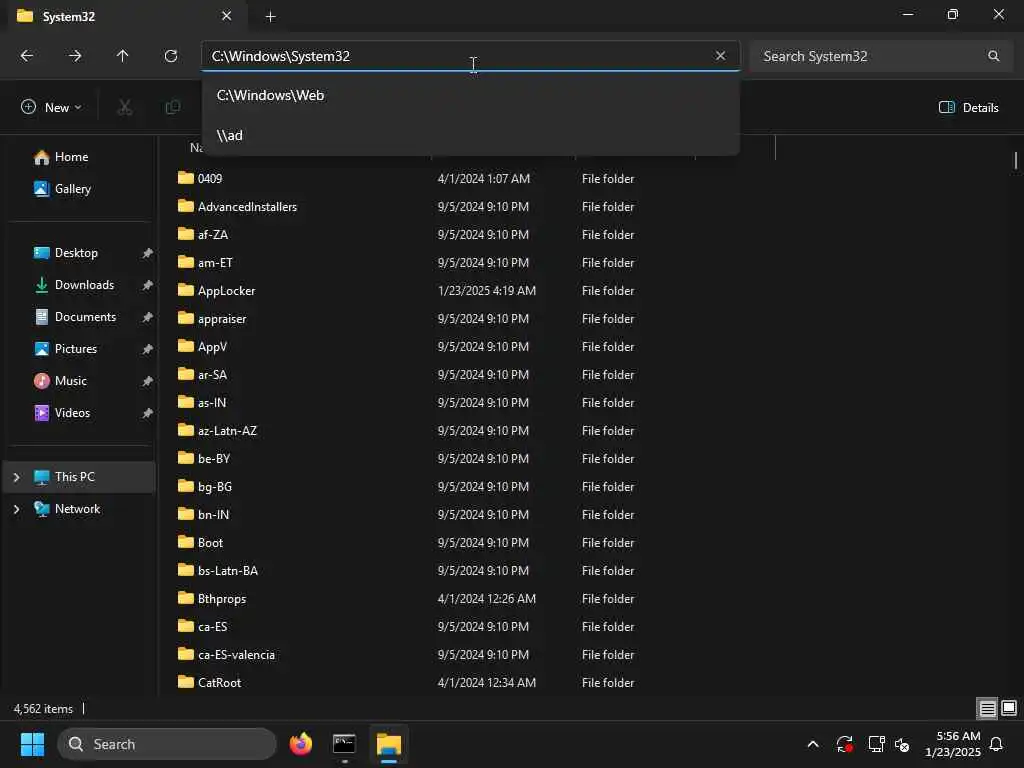Click the pin icon beside Pictures
The width and height of the screenshot is (1024, 768).
click(x=148, y=349)
